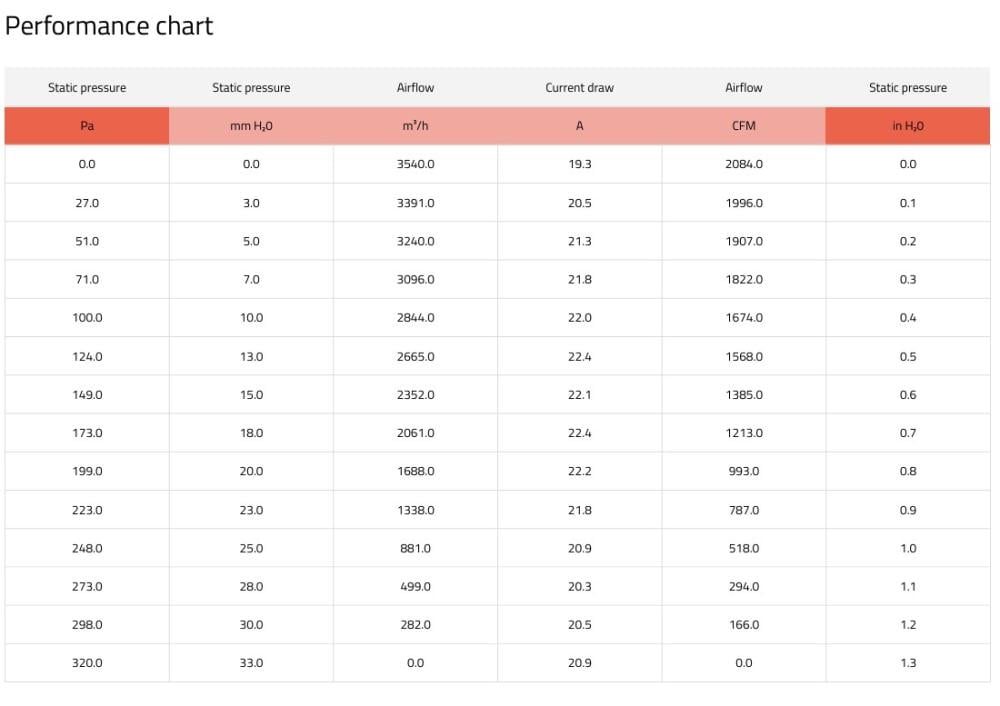Image resolution: width=1000 pixels, height=706 pixels.
Task: Select the CFM airflow unit header
Action: pyautogui.click(x=743, y=126)
